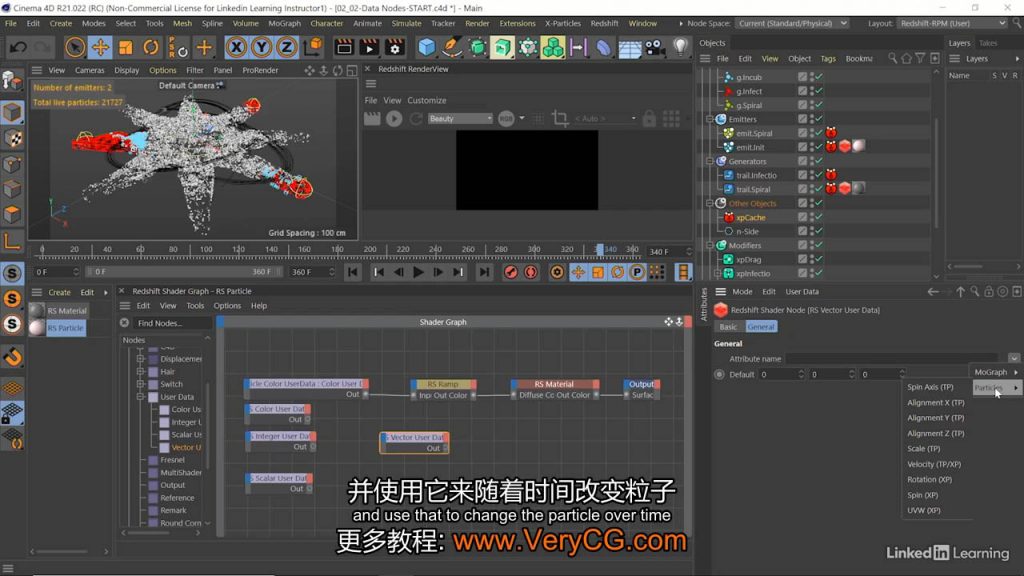This screenshot has width=1024, height=576.
Task: Open Node Space dropdown
Action: click(793, 24)
